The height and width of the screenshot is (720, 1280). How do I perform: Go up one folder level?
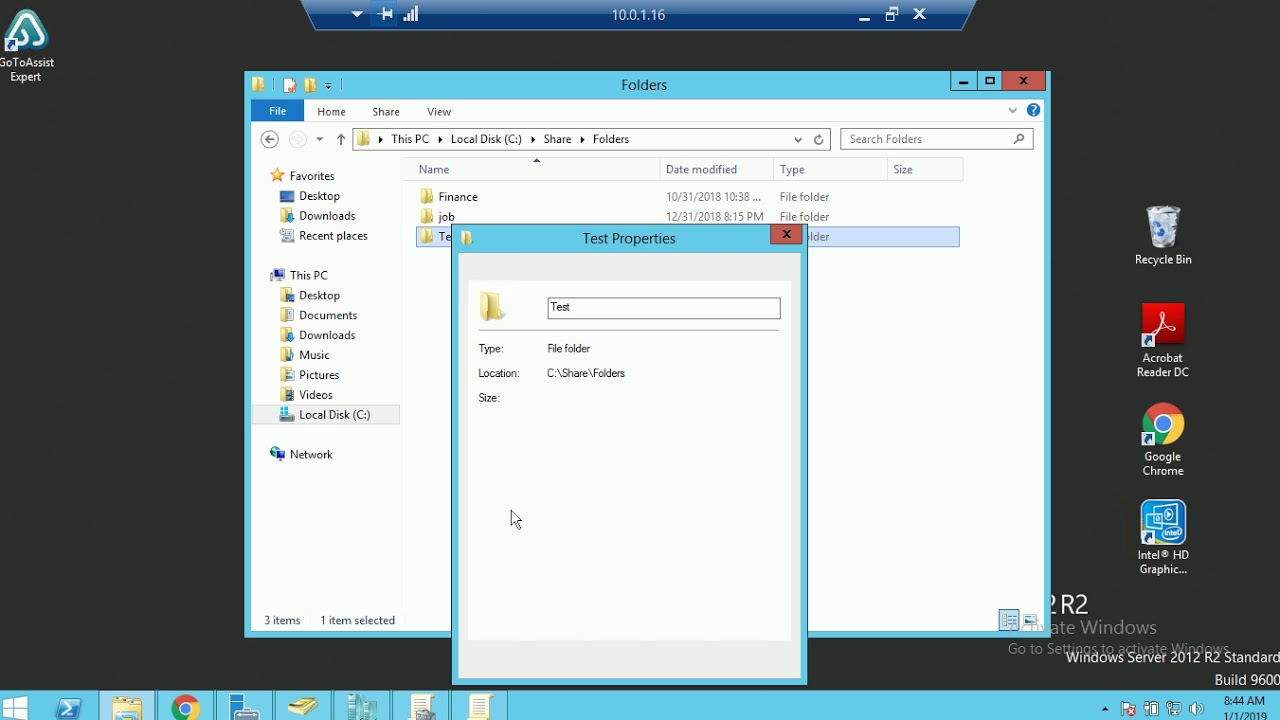340,139
